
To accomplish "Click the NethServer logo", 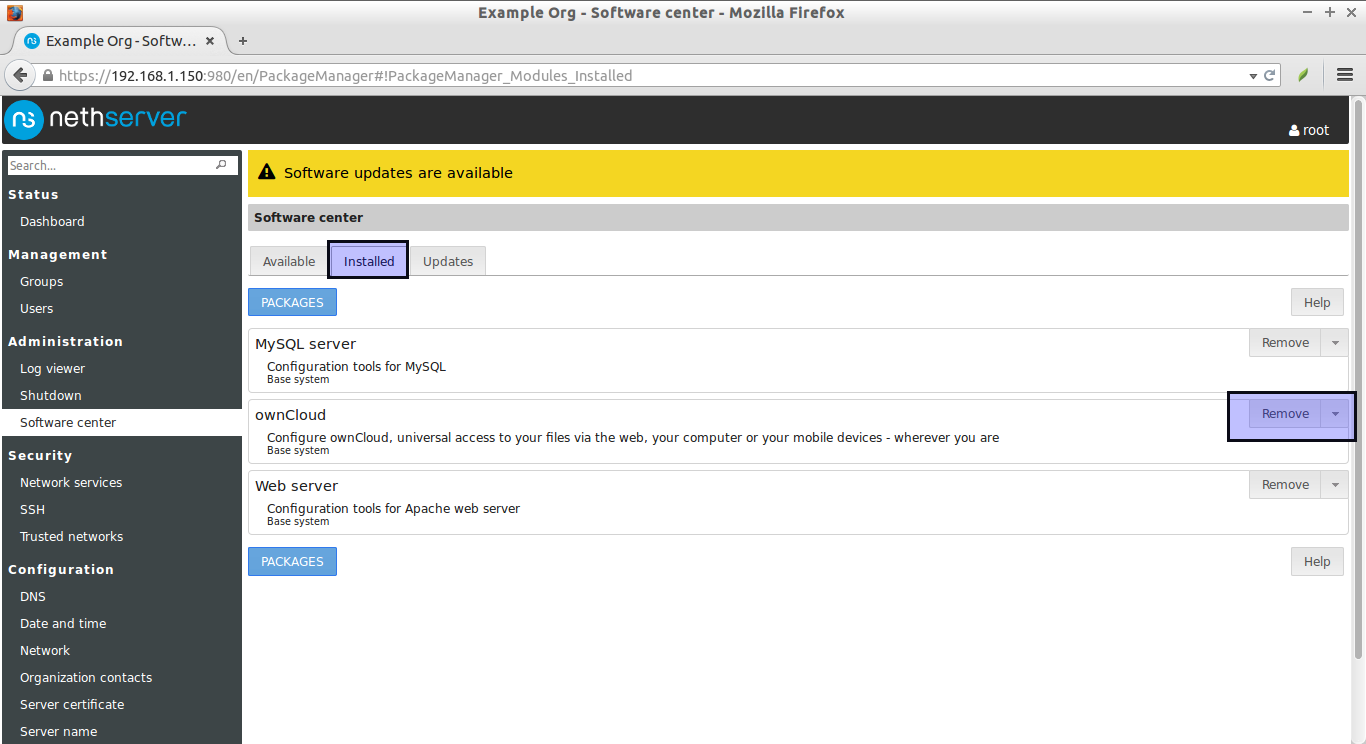I will click(95, 119).
